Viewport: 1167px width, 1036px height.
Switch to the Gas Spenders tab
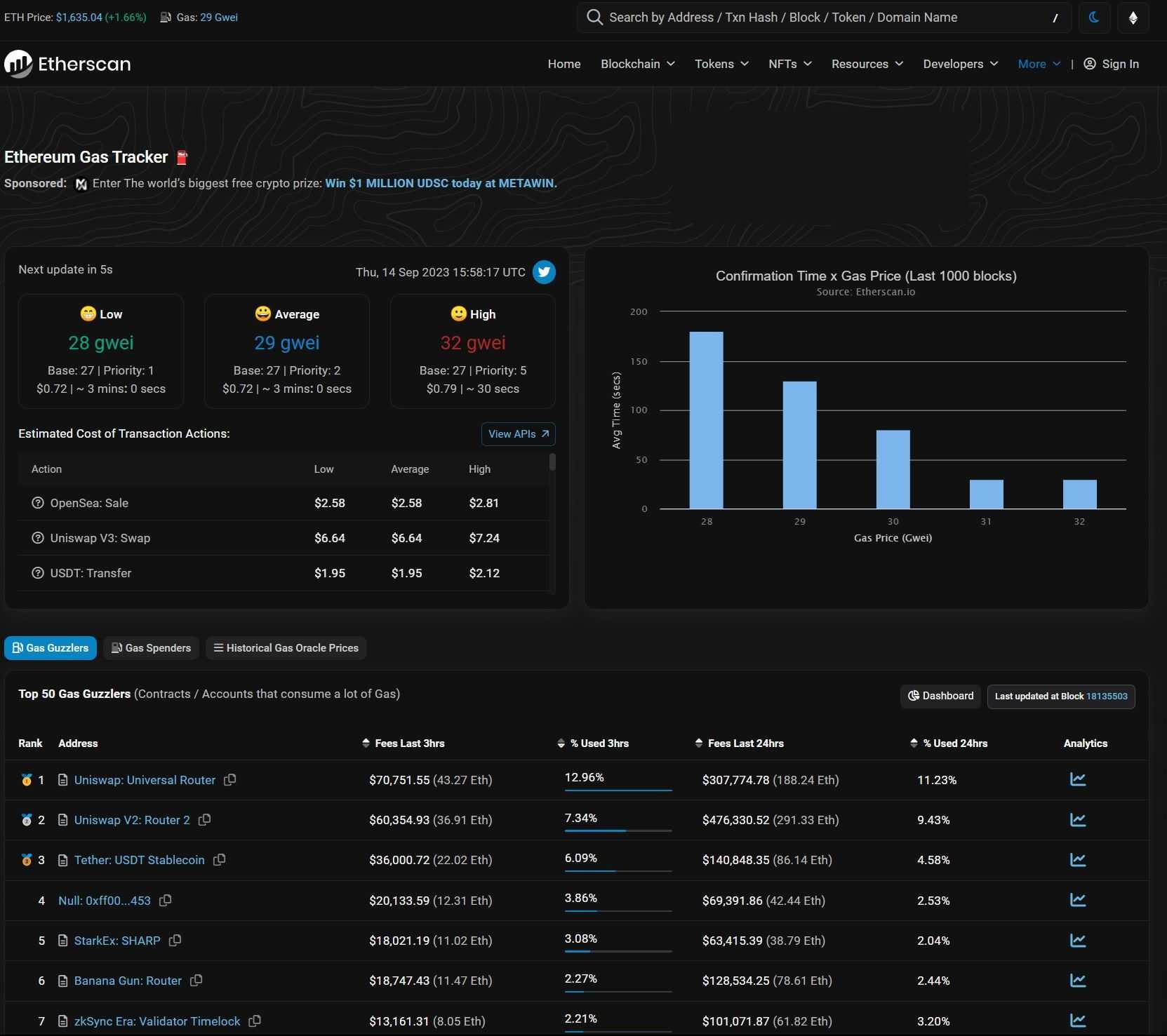(x=151, y=647)
